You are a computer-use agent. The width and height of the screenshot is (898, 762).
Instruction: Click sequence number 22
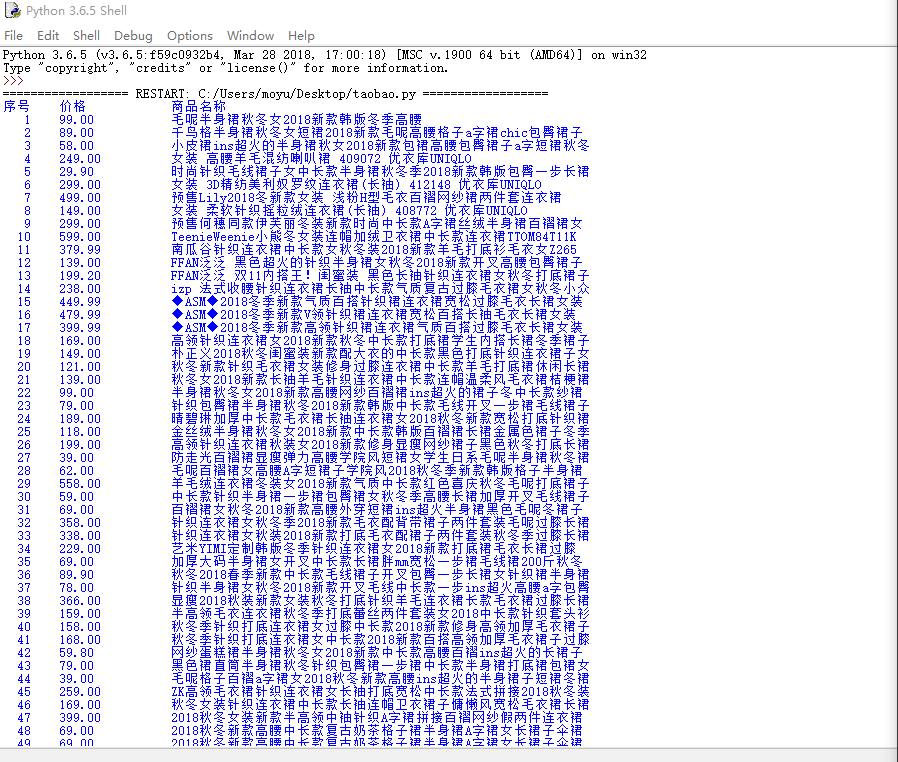23,393
